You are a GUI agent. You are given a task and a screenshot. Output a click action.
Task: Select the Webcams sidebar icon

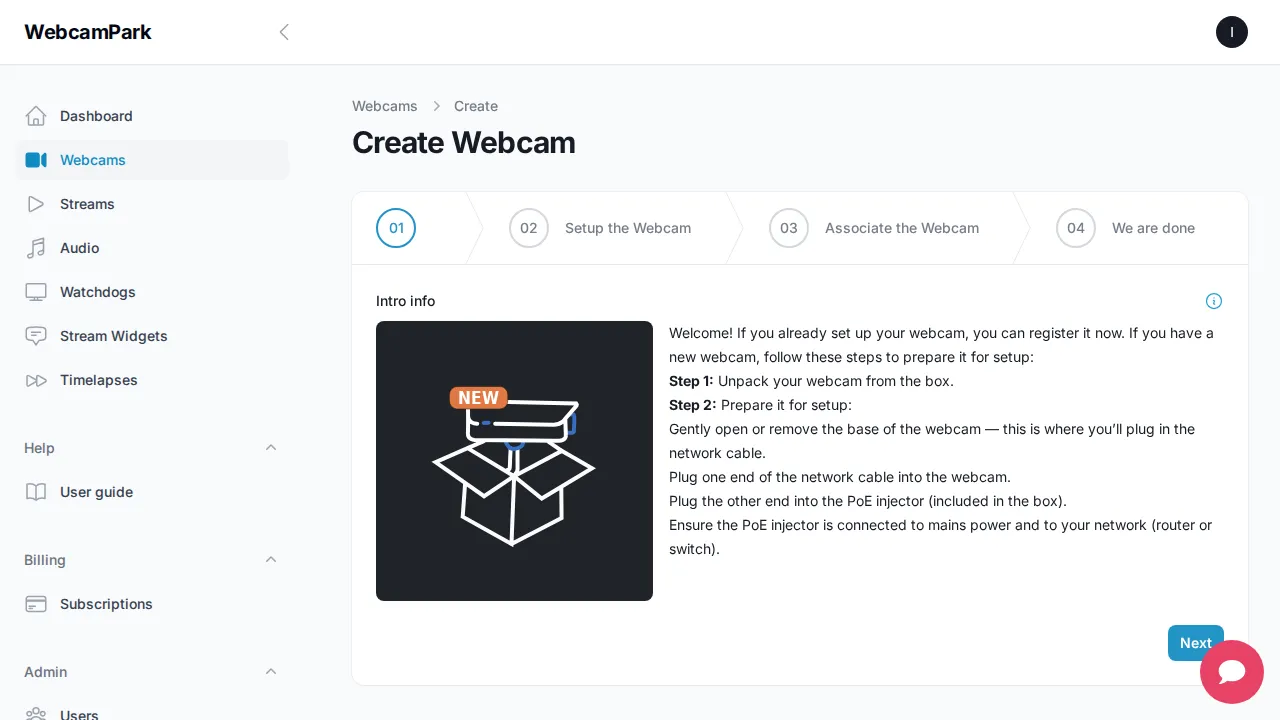coord(36,160)
